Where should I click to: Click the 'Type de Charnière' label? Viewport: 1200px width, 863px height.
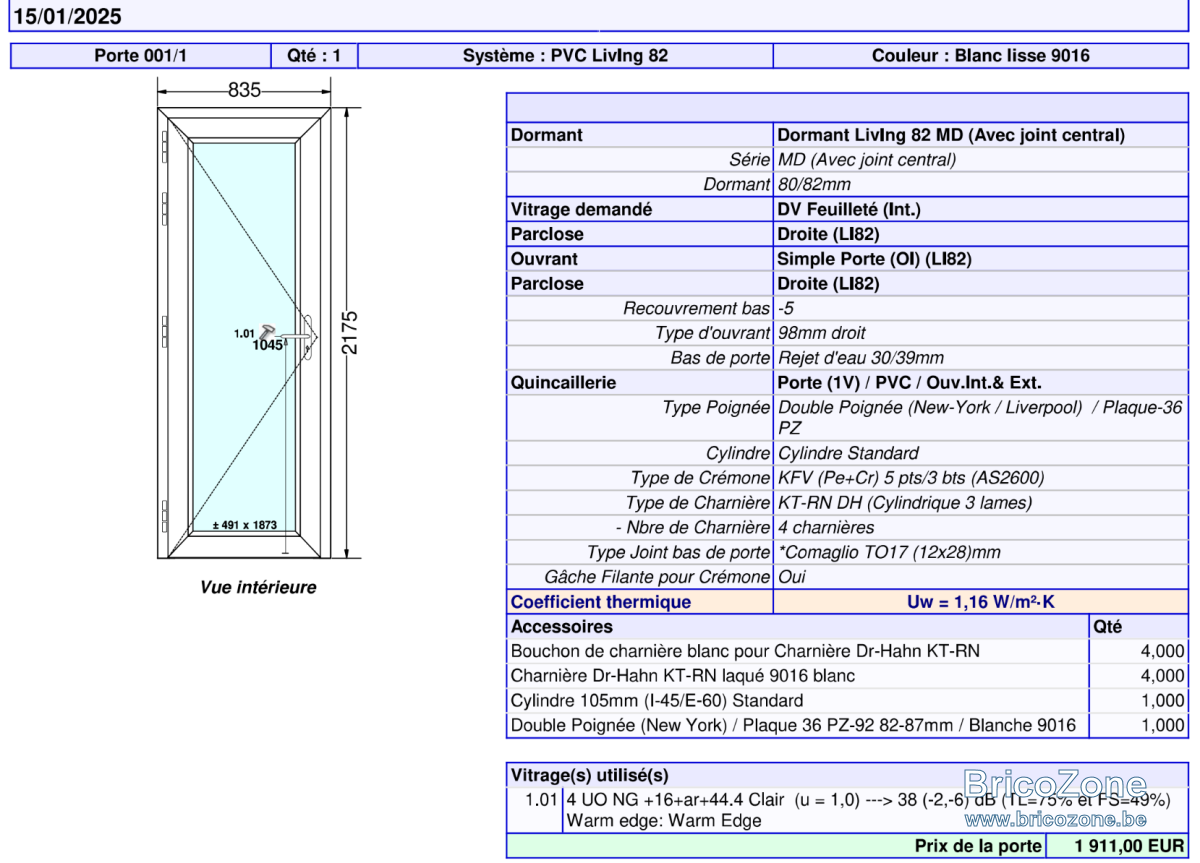tap(698, 503)
